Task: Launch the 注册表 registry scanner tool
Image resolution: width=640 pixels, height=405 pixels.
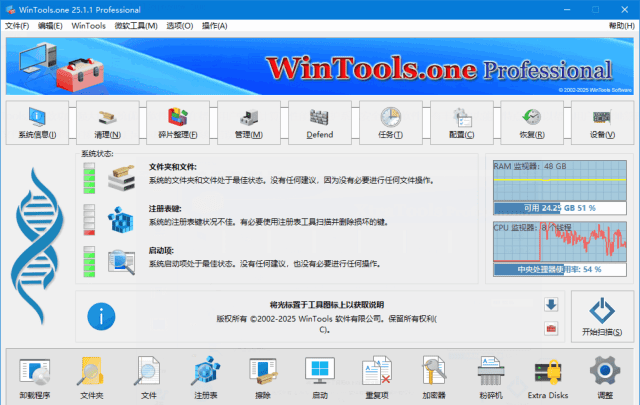Action: [206, 378]
